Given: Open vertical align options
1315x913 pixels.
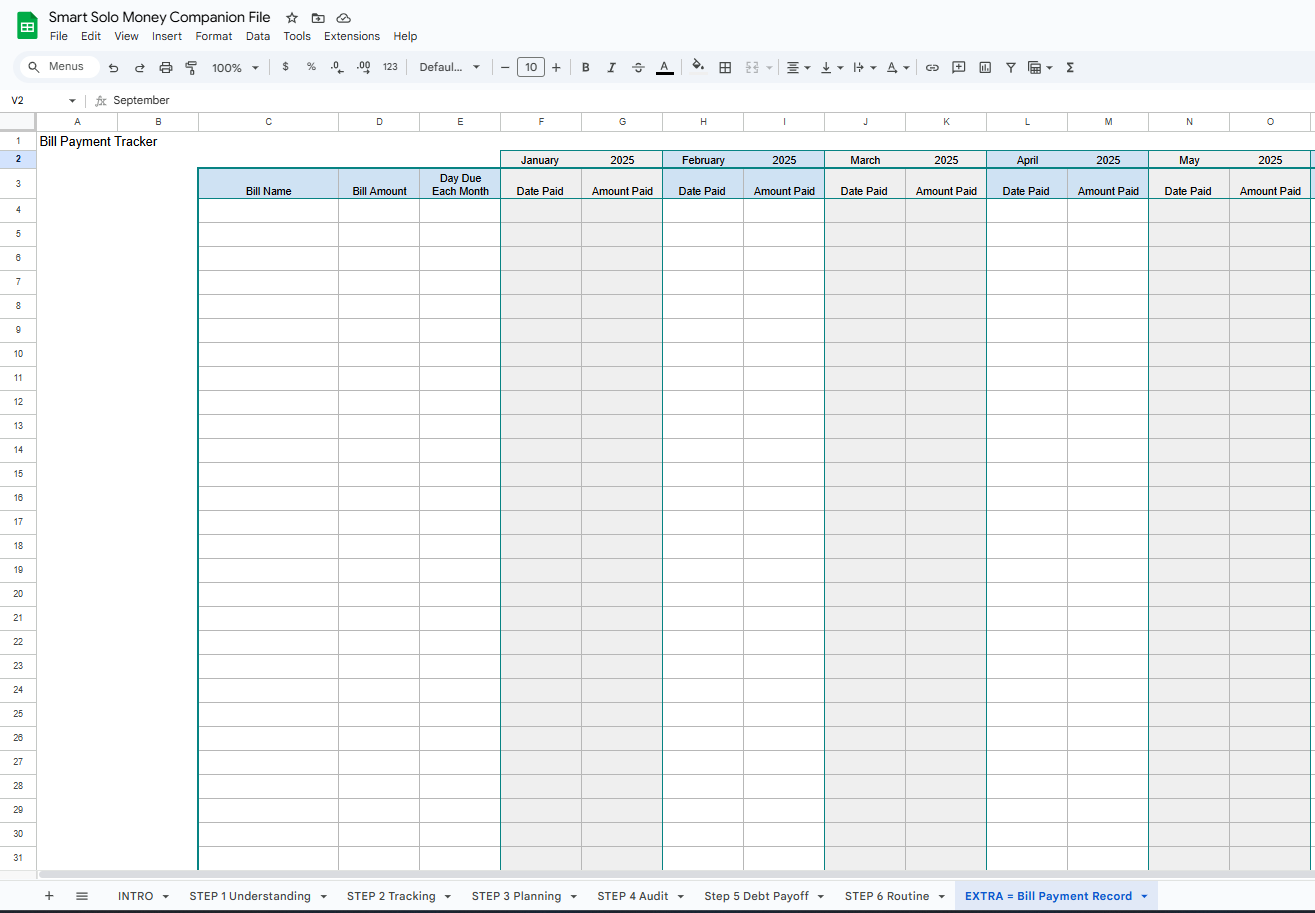Looking at the screenshot, I should tap(832, 67).
